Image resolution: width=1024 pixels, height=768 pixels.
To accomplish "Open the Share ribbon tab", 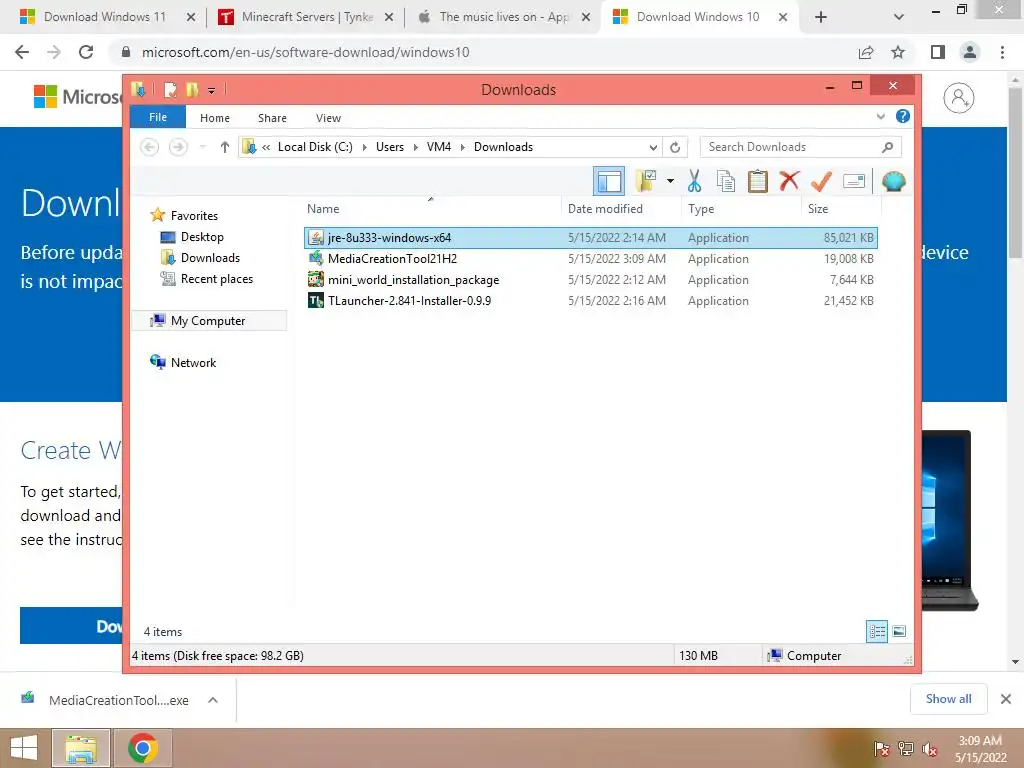I will pyautogui.click(x=272, y=118).
